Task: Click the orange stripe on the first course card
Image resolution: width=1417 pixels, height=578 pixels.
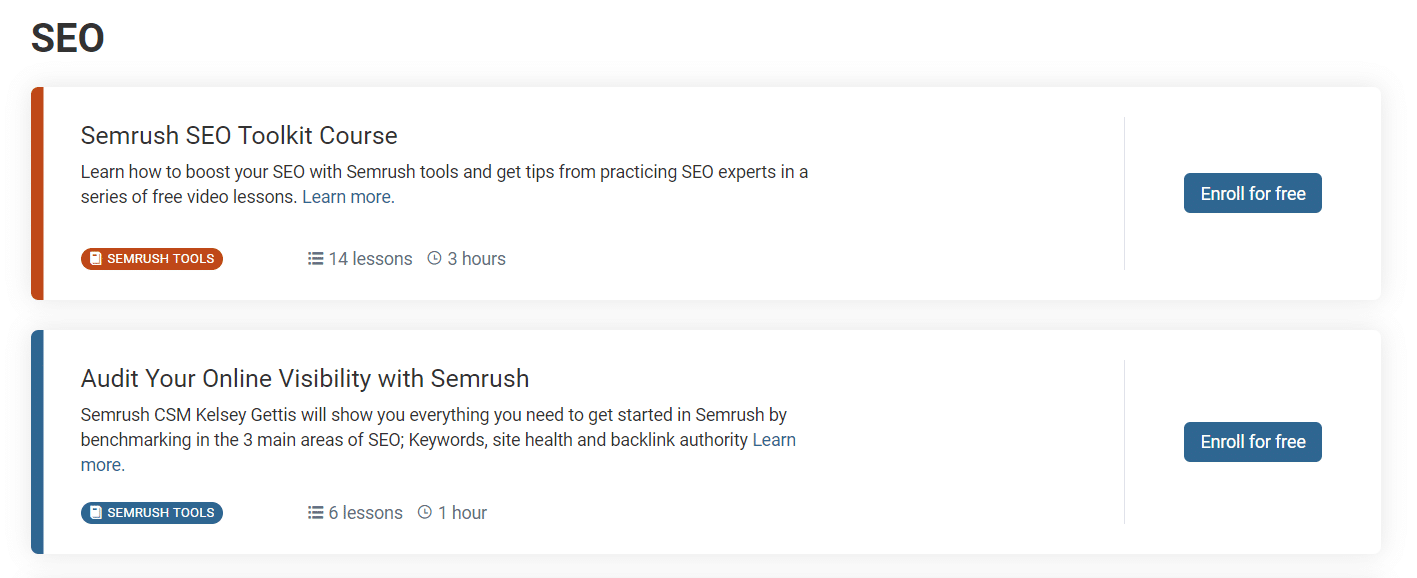Action: 37,193
